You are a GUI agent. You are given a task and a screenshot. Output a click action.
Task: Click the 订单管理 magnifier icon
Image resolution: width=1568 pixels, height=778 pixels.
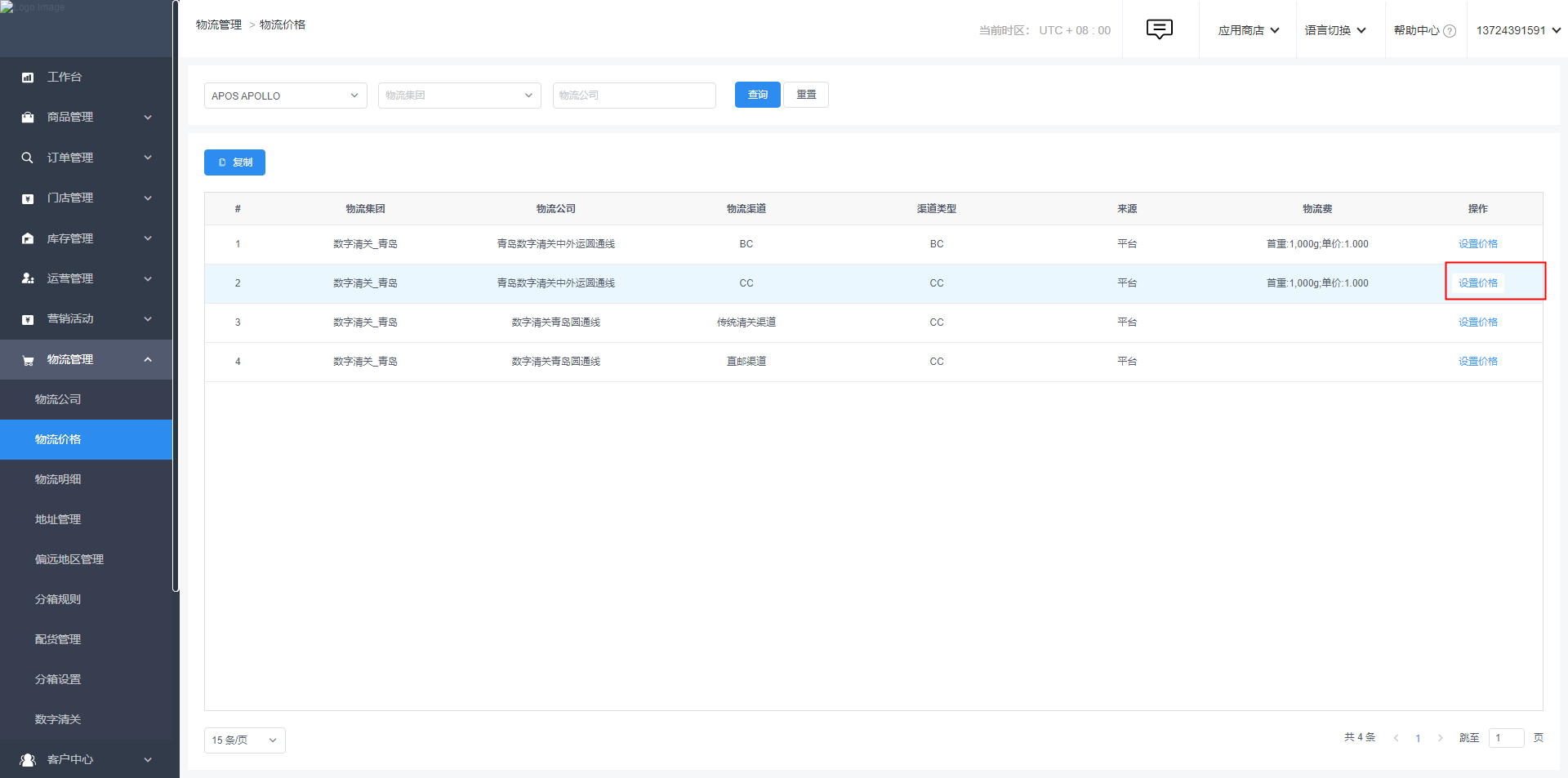point(28,158)
